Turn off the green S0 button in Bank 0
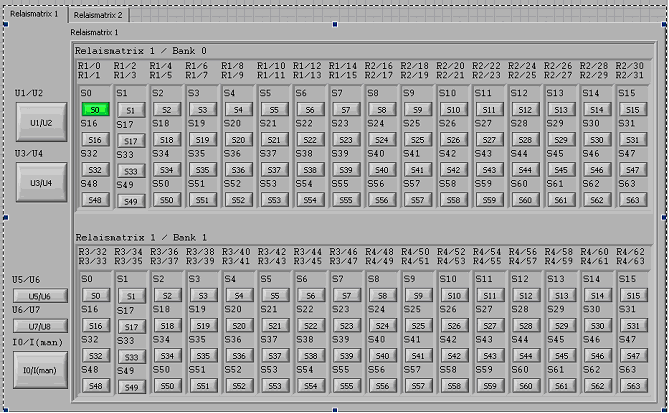The width and height of the screenshot is (669, 413). (95, 110)
